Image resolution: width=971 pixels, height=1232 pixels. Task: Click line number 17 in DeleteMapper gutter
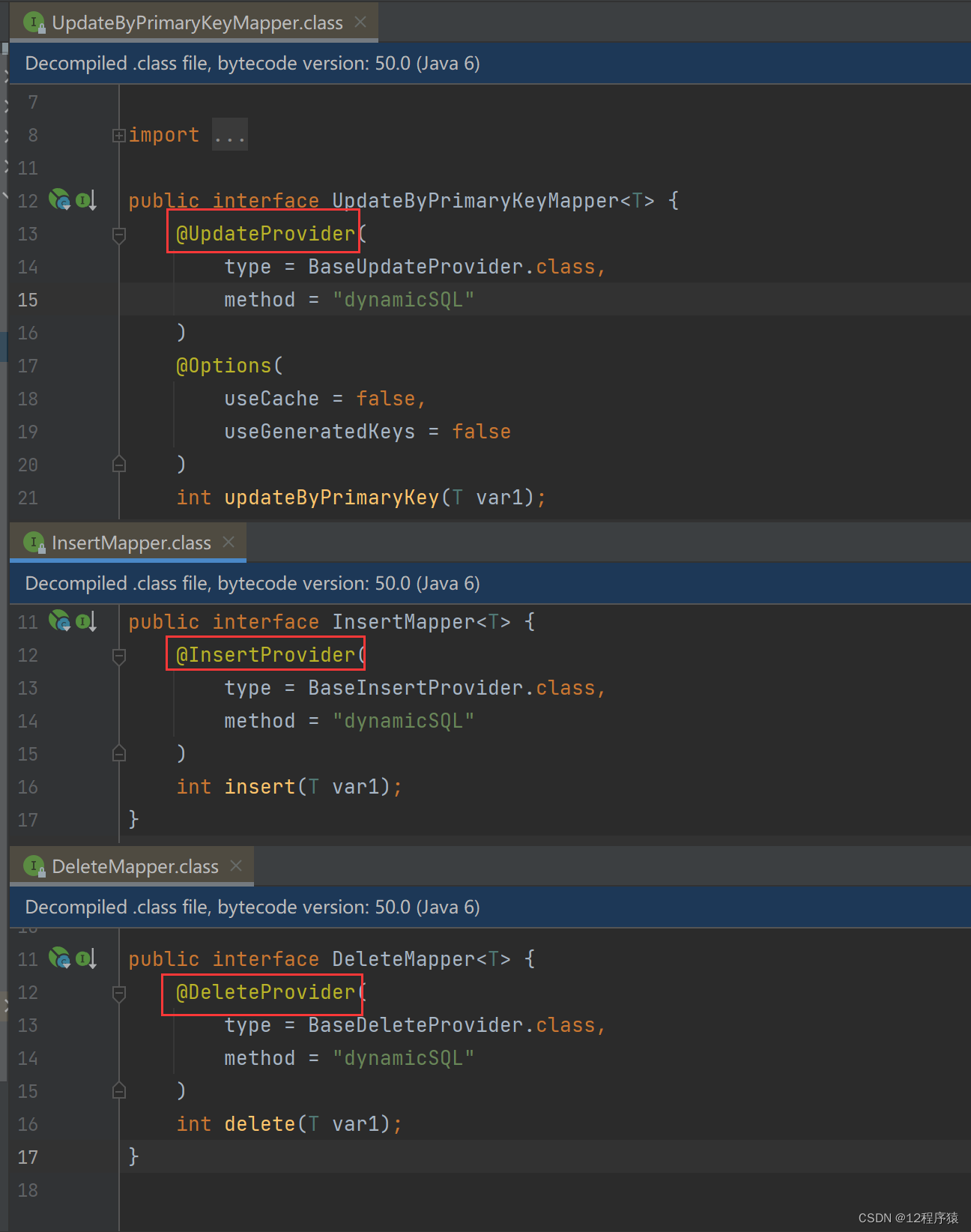tap(28, 1157)
